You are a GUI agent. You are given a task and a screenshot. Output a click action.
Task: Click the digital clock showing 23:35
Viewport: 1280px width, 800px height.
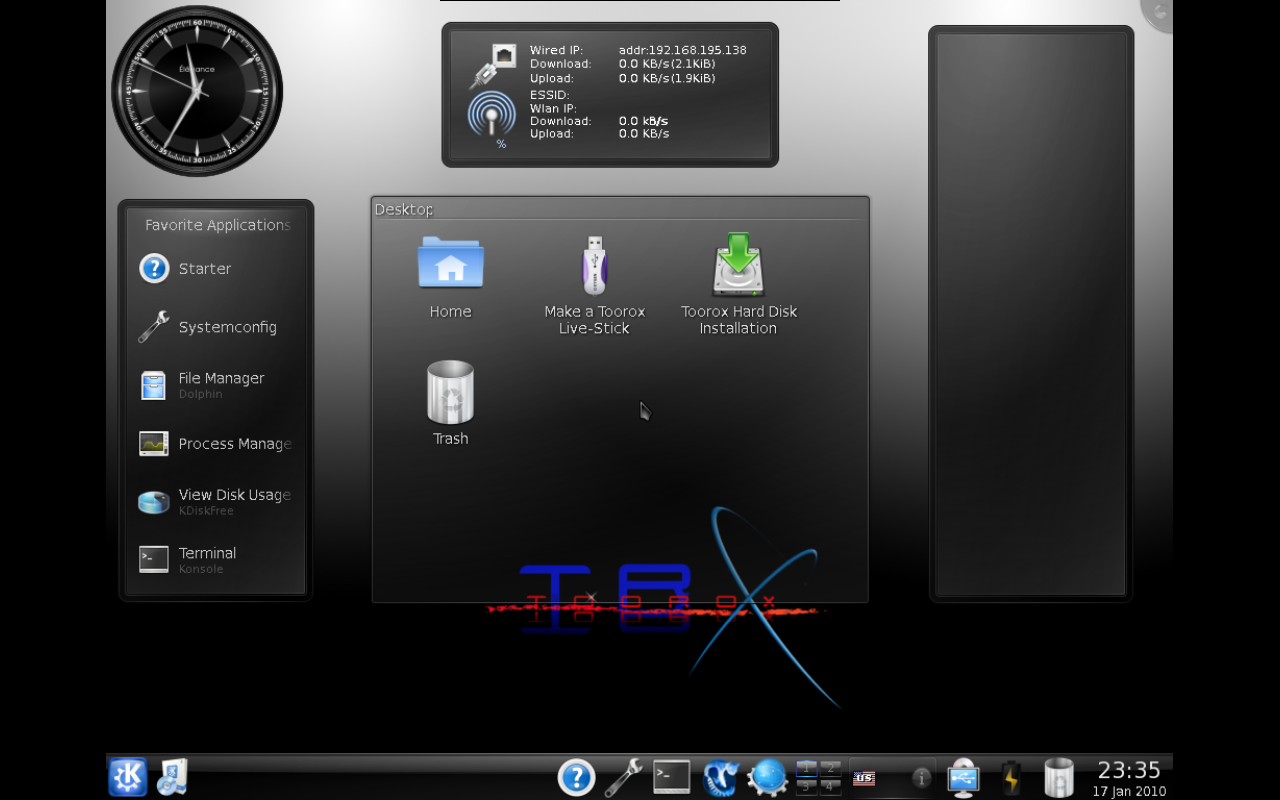tap(1129, 770)
